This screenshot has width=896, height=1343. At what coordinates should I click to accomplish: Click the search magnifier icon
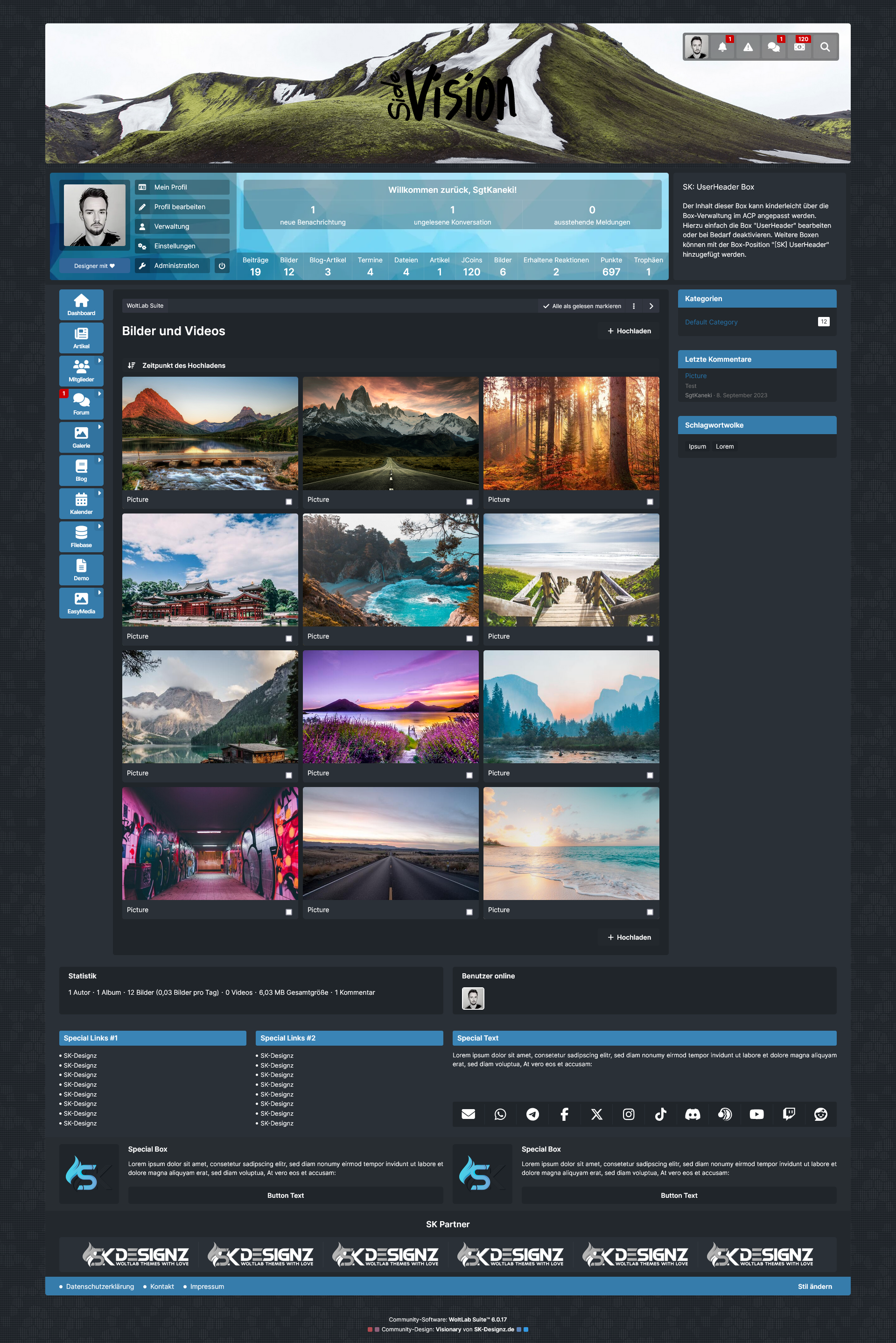click(825, 48)
